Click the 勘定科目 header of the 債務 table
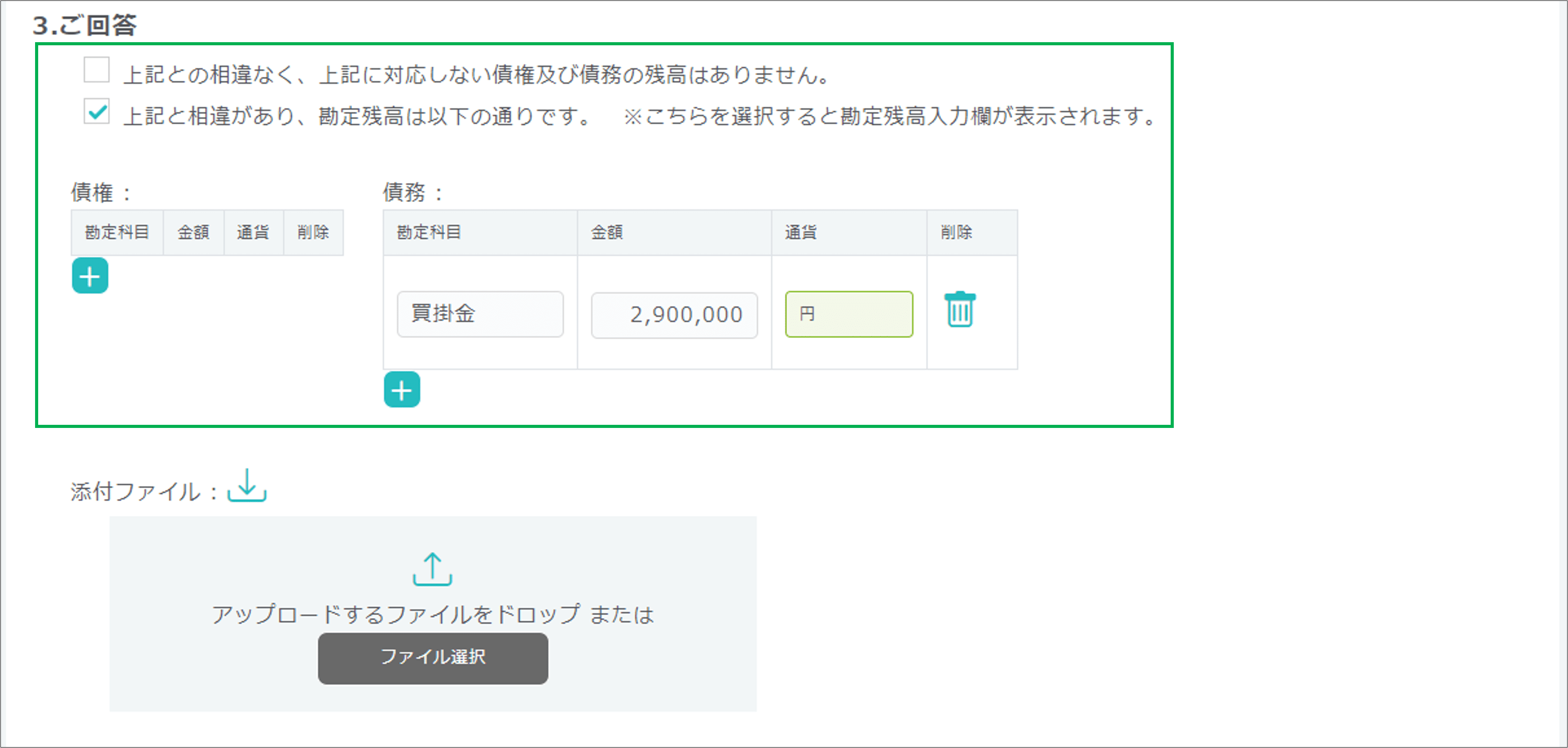The image size is (1568, 748). (428, 232)
